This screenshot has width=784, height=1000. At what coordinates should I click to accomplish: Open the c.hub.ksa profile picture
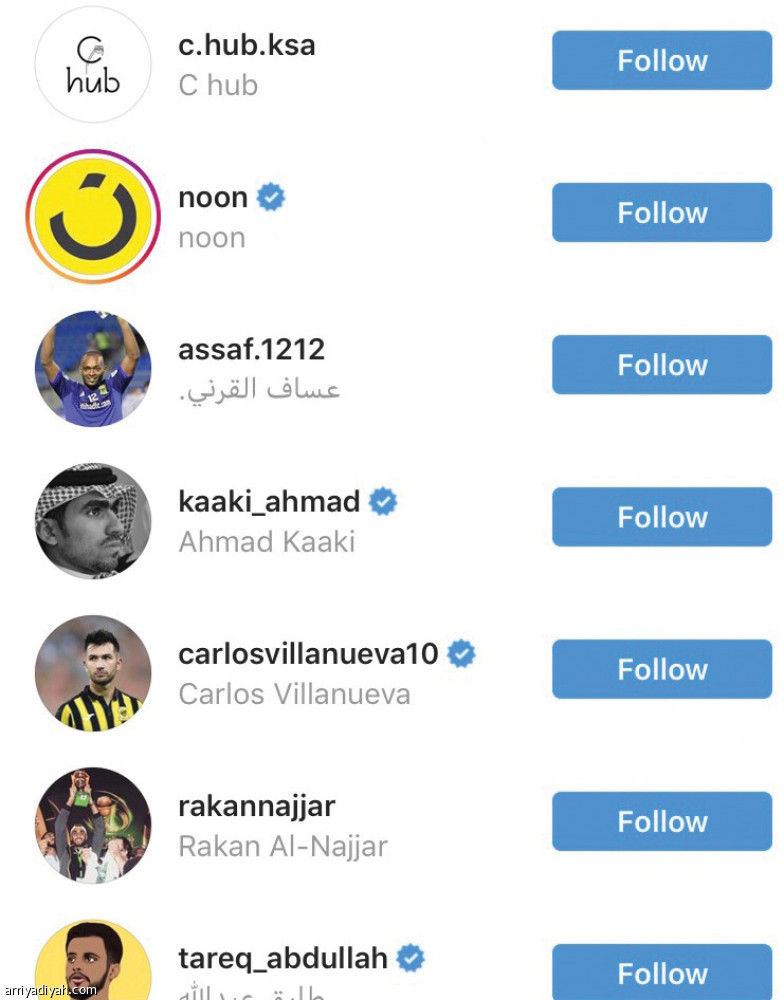point(93,65)
